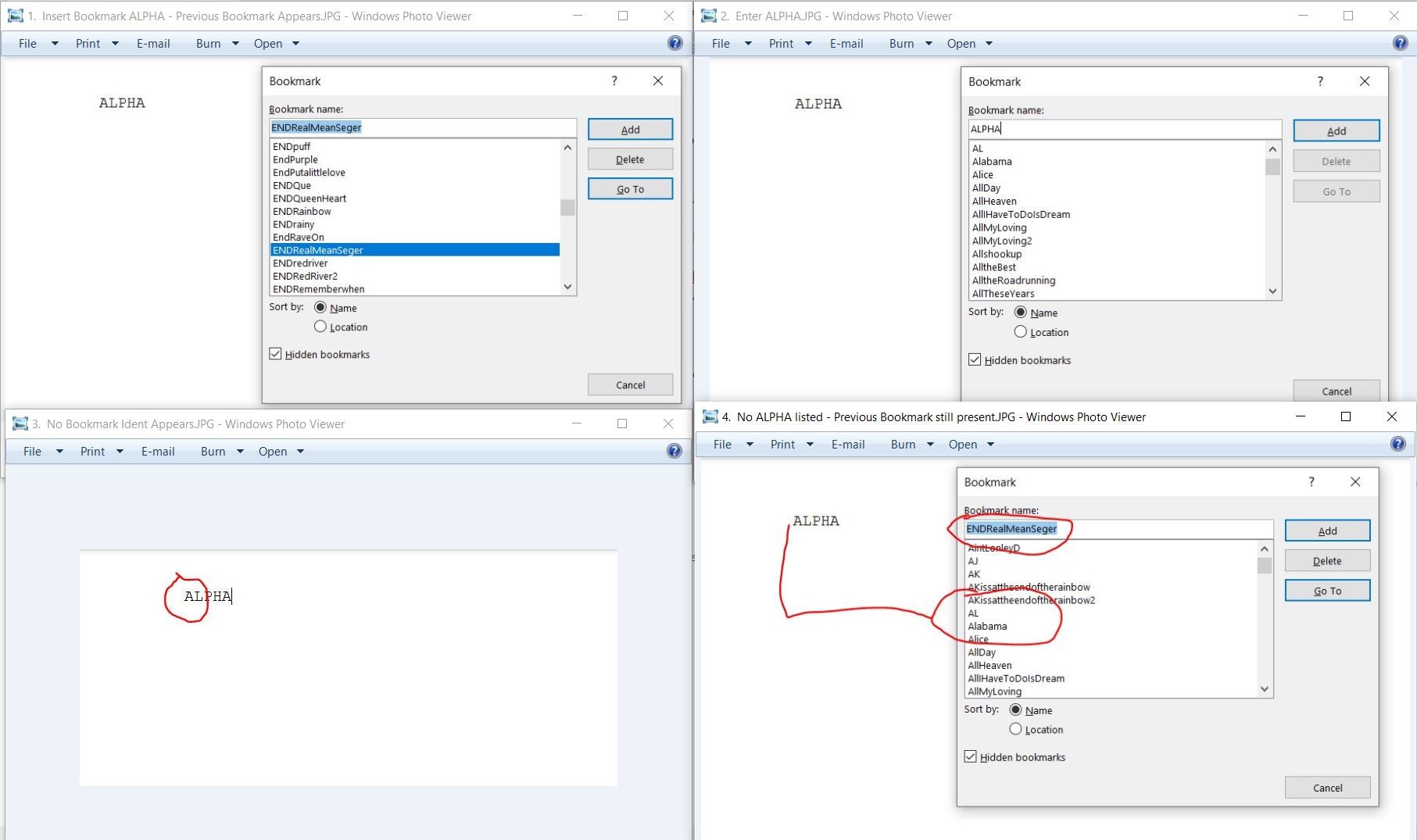Select Sort by Name in window 4 dialog

point(1016,710)
